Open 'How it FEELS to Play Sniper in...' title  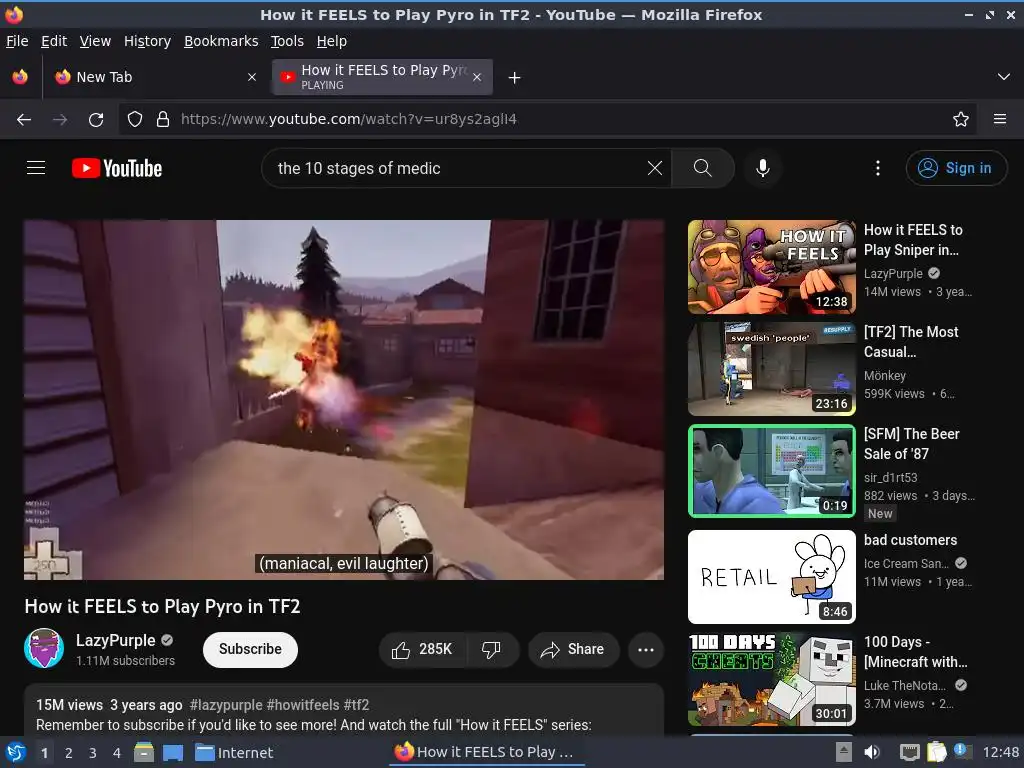(x=913, y=240)
